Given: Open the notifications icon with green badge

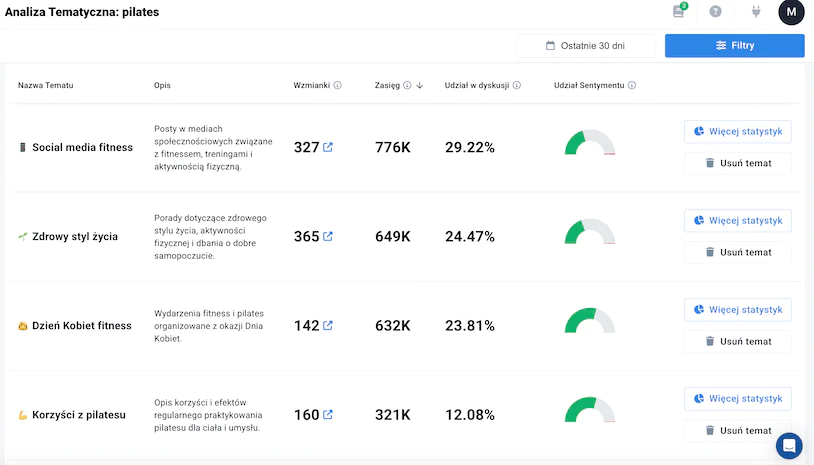Looking at the screenshot, I should (680, 11).
